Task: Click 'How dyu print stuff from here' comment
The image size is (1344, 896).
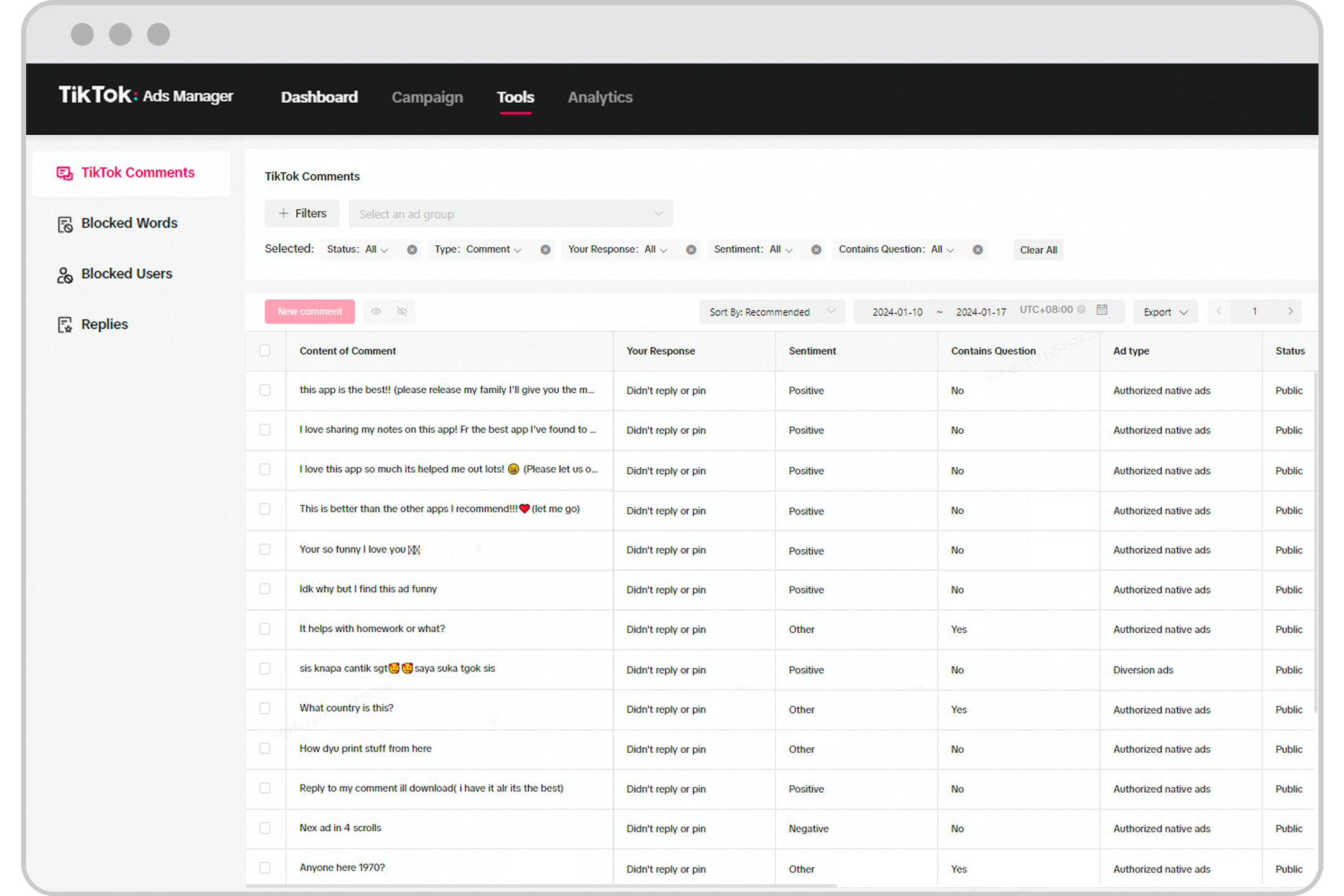Action: (365, 749)
